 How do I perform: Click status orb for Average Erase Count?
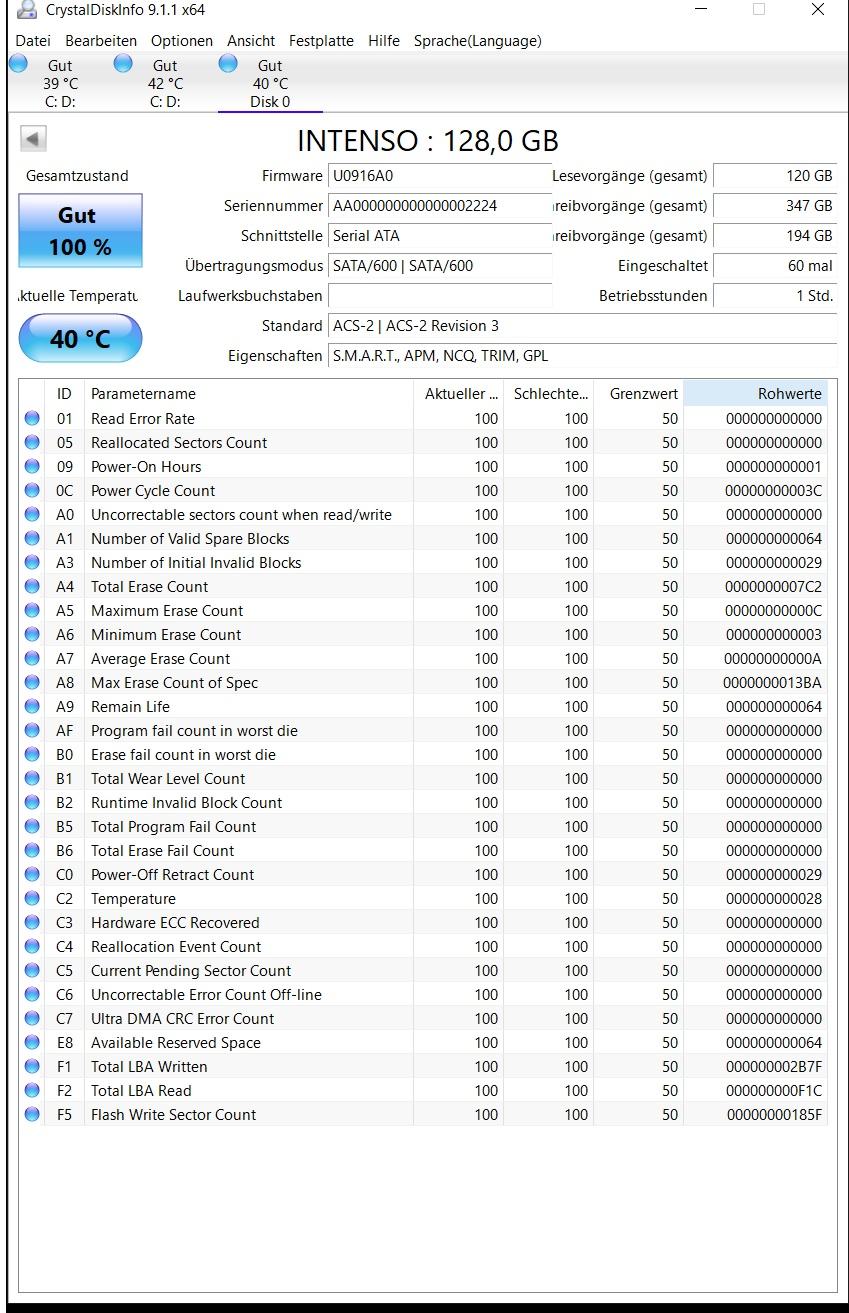[x=32, y=659]
